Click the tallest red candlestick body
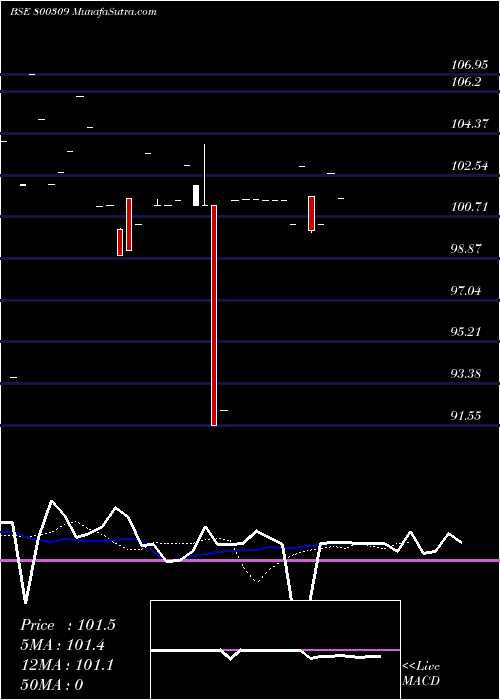This screenshot has width=500, height=700. coord(214,315)
